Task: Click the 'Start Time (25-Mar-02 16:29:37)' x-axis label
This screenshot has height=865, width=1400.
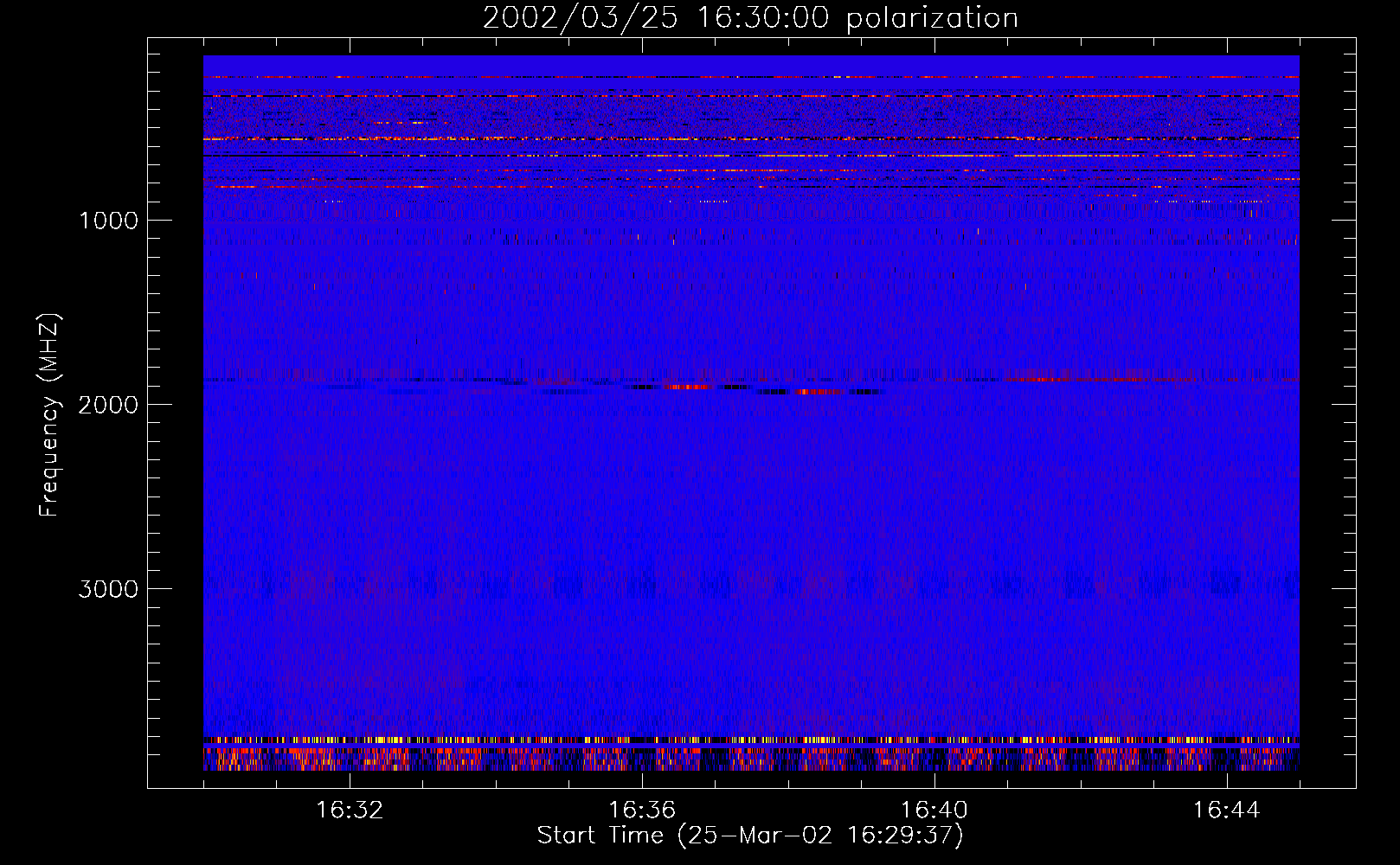Action: (x=750, y=835)
